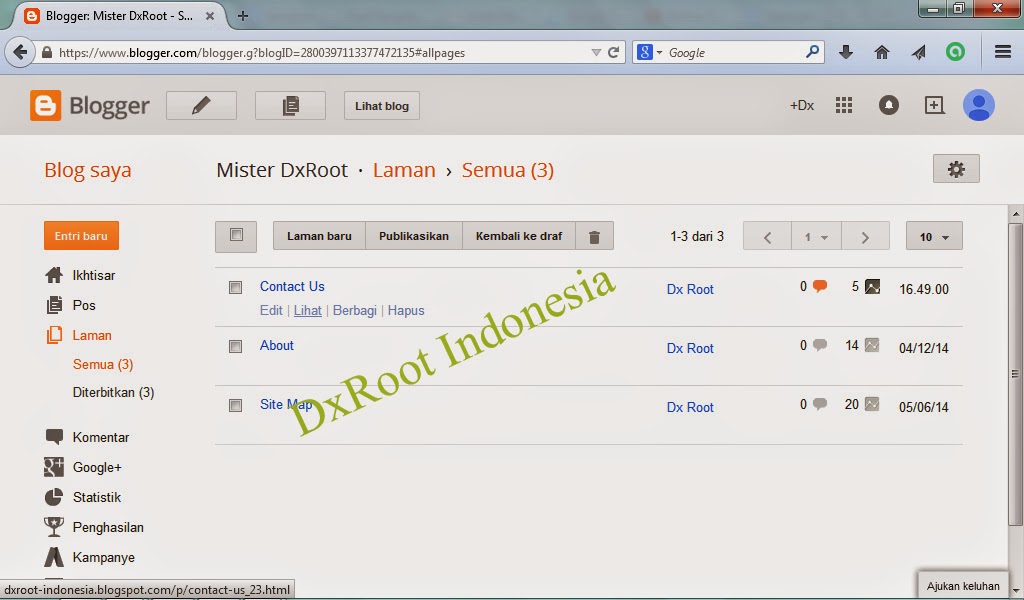1024x600 pixels.
Task: Click the Site Map row views icon
Action: pos(872,405)
